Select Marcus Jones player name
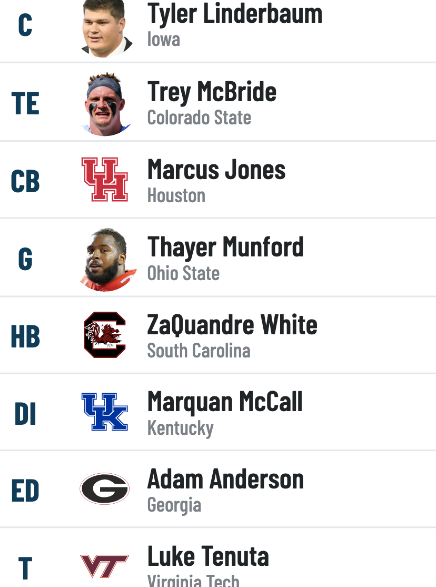This screenshot has height=587, width=436. (x=216, y=170)
